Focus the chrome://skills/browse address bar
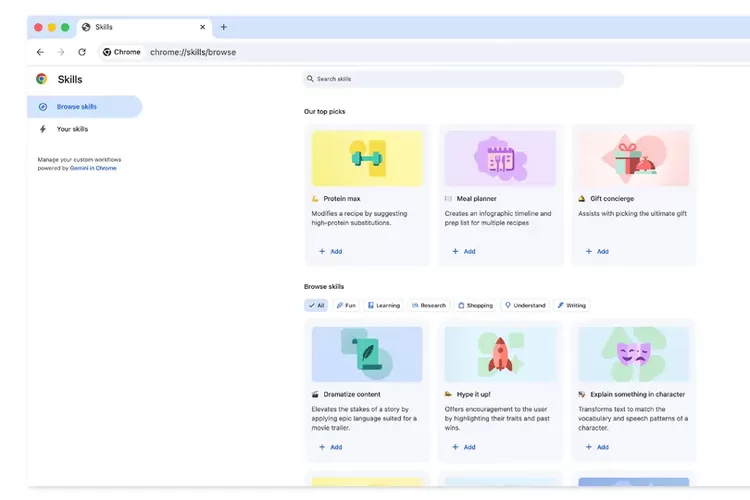The height and width of the screenshot is (500, 750). coord(193,52)
